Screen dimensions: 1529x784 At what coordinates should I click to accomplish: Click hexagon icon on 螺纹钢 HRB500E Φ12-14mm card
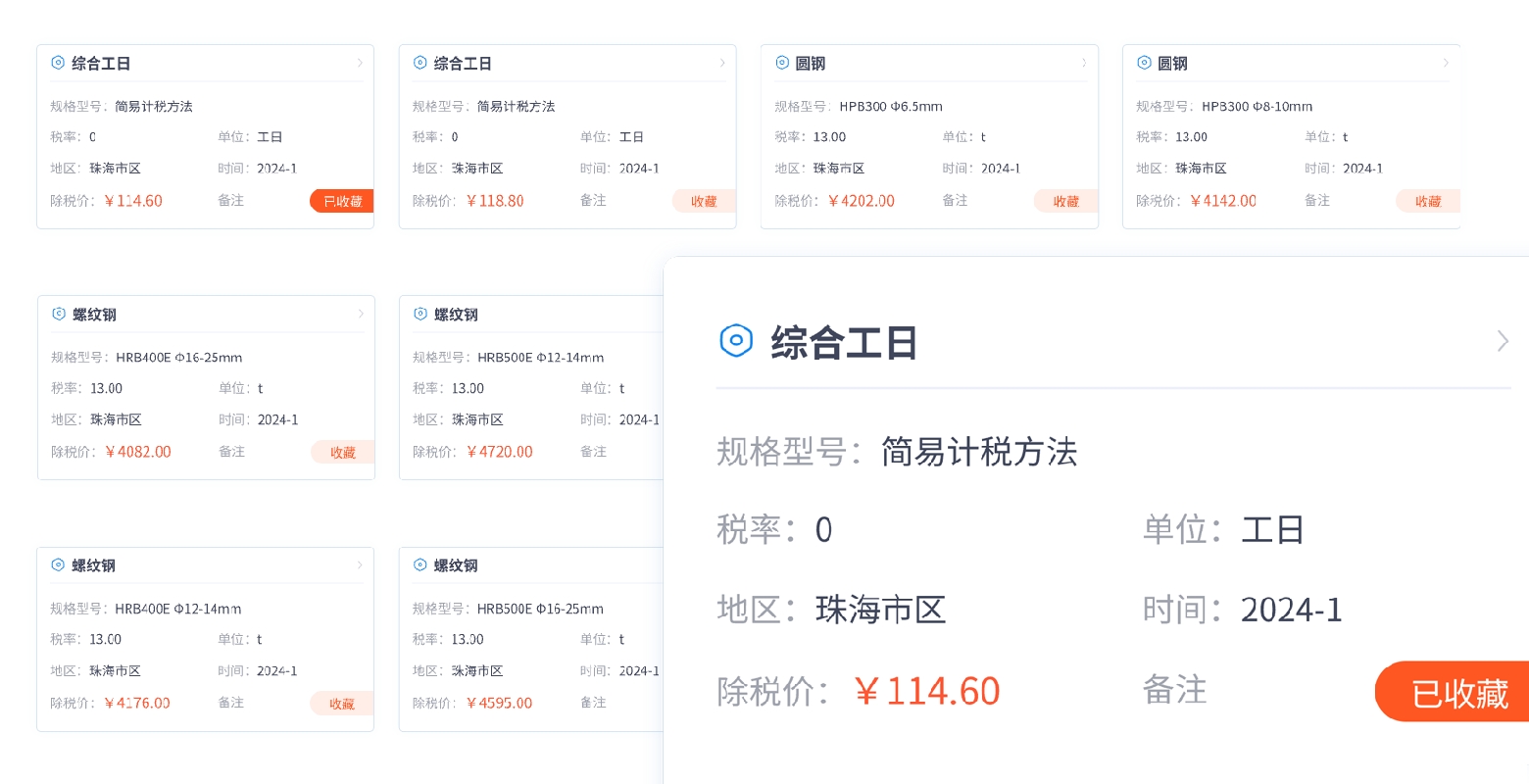[420, 314]
